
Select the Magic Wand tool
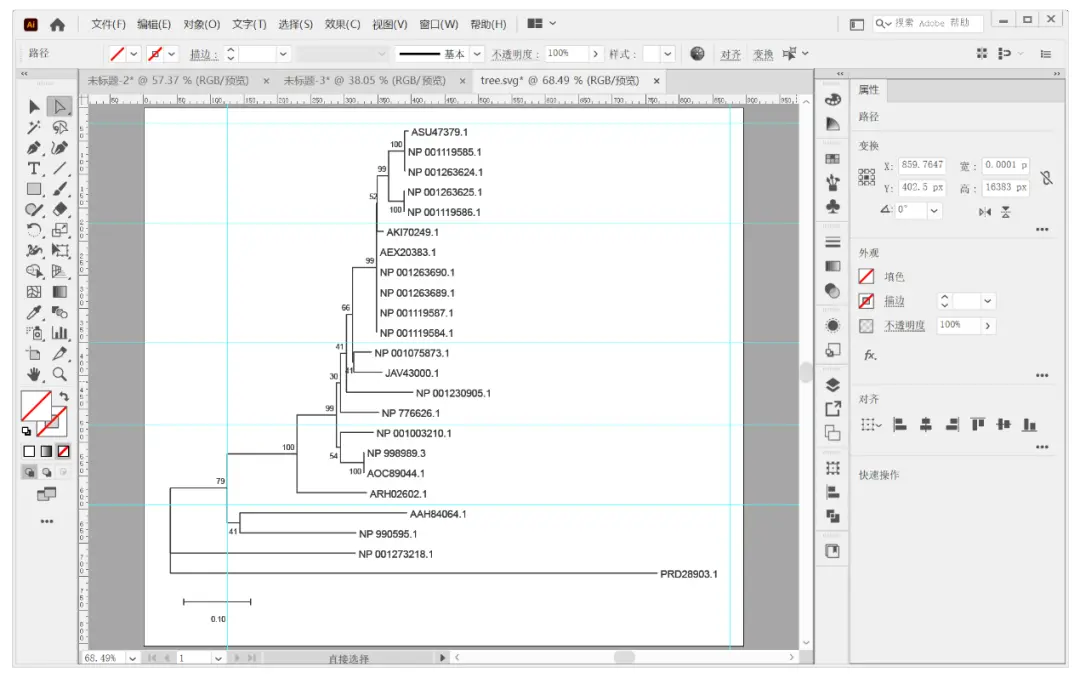pos(34,127)
